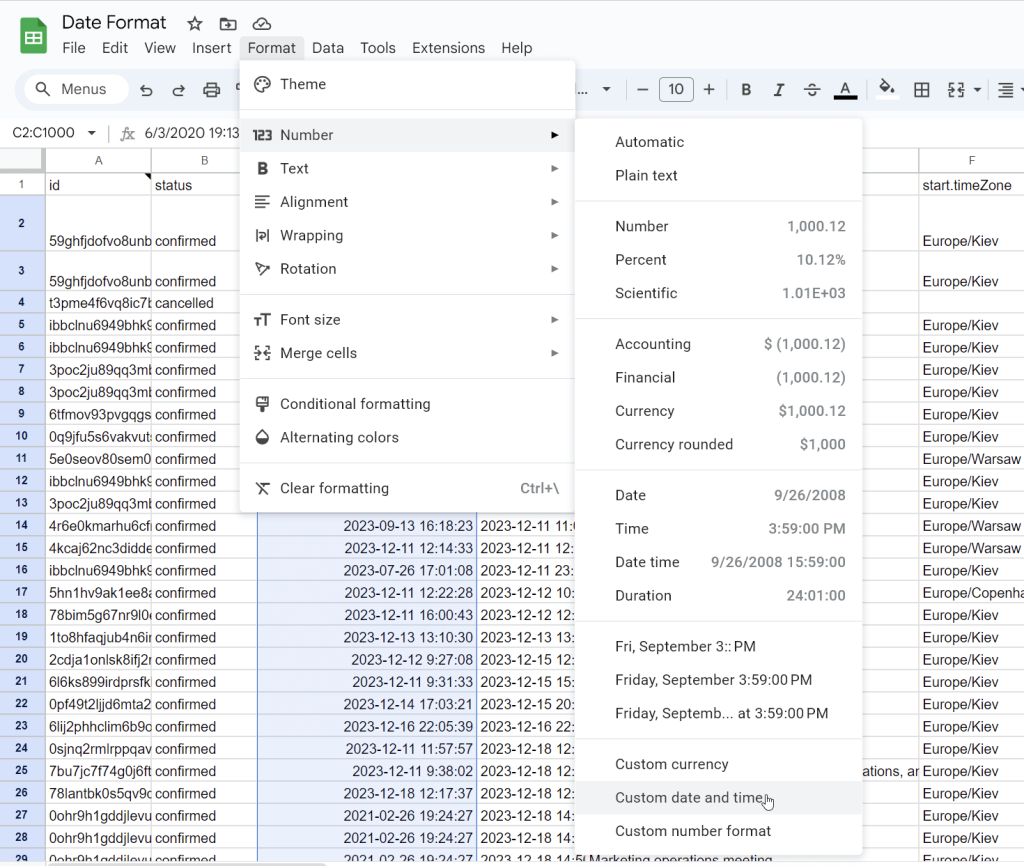Choose Custom number format
The width and height of the screenshot is (1024, 866).
(718, 831)
